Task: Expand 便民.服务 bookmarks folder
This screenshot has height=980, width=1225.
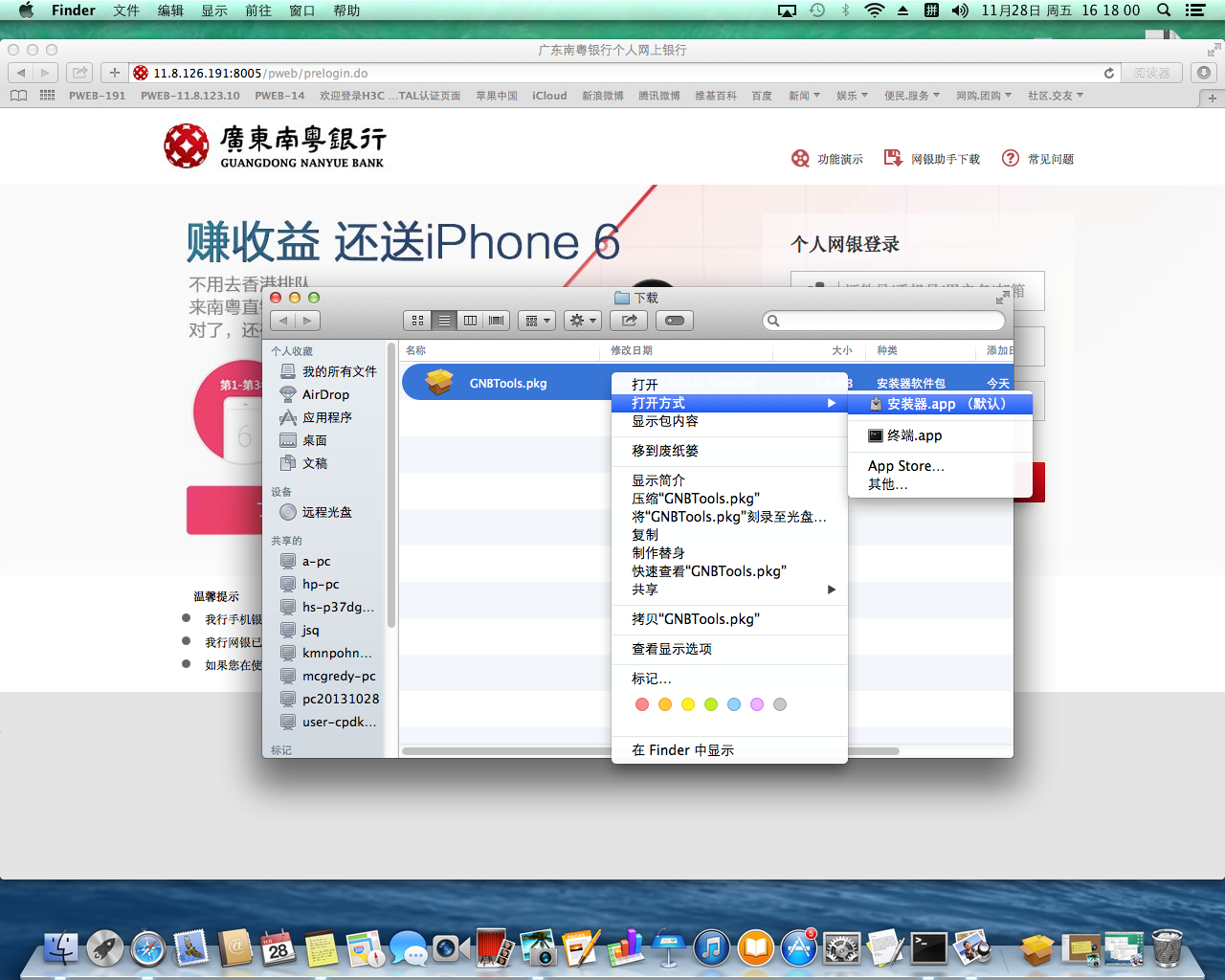Action: tap(912, 96)
